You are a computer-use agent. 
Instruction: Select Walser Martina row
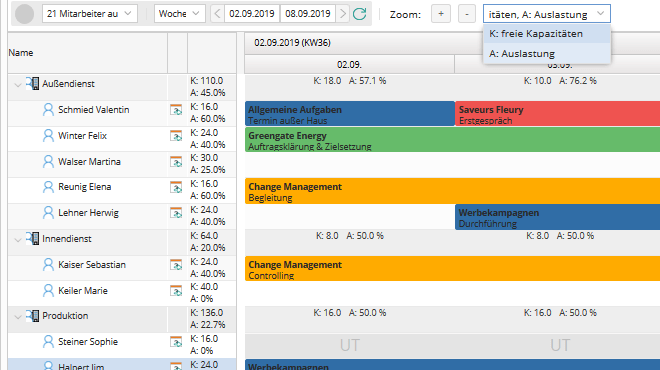tap(122, 165)
